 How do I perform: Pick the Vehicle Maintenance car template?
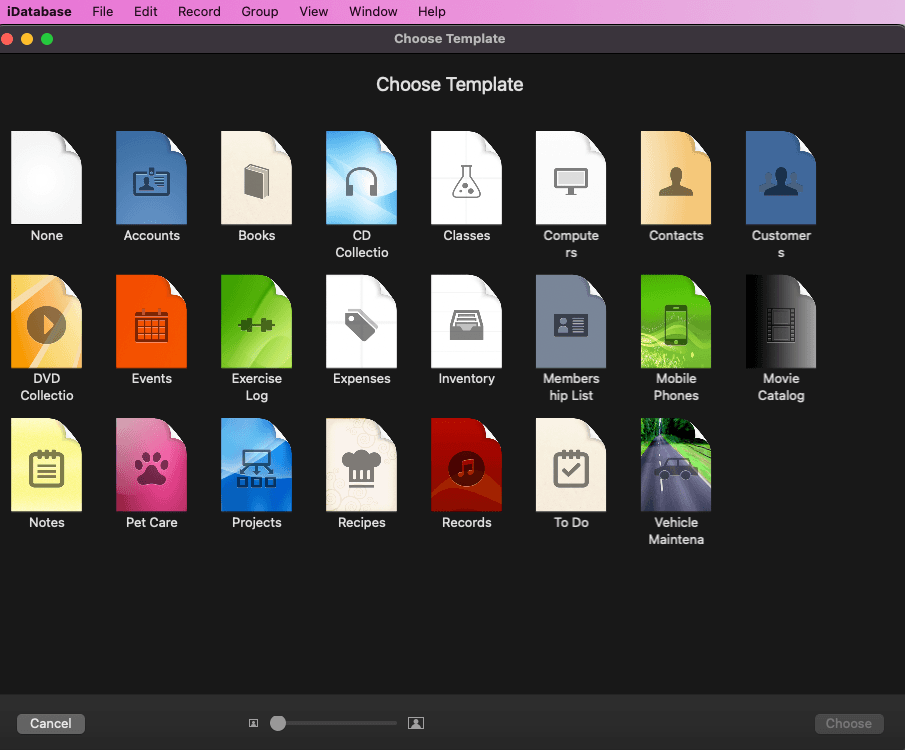(x=676, y=465)
